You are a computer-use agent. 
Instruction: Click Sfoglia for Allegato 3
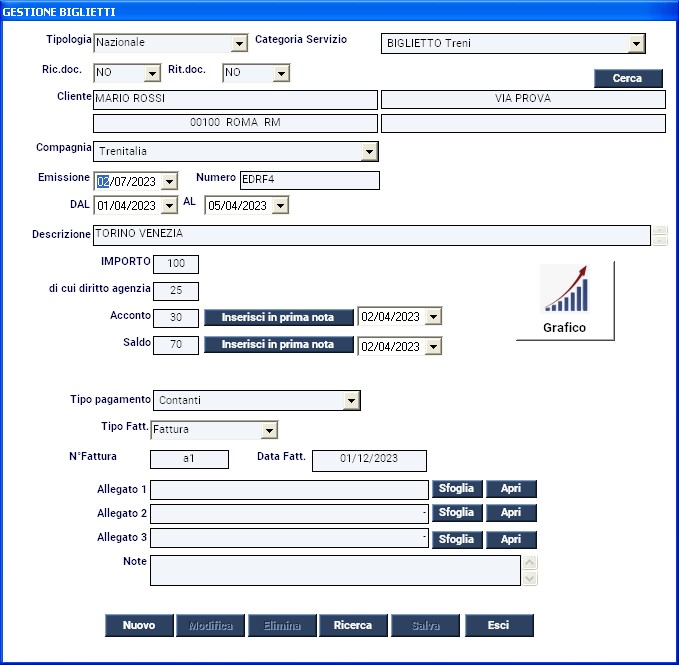coord(457,539)
